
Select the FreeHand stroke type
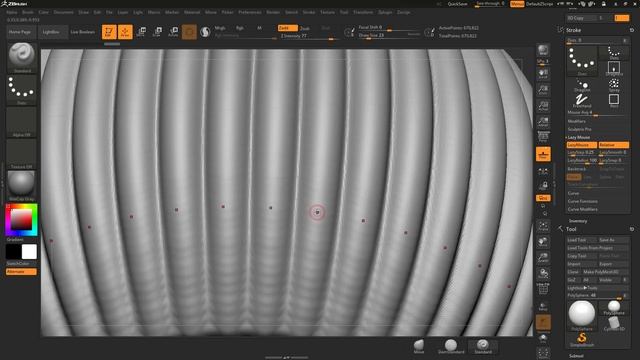point(582,101)
